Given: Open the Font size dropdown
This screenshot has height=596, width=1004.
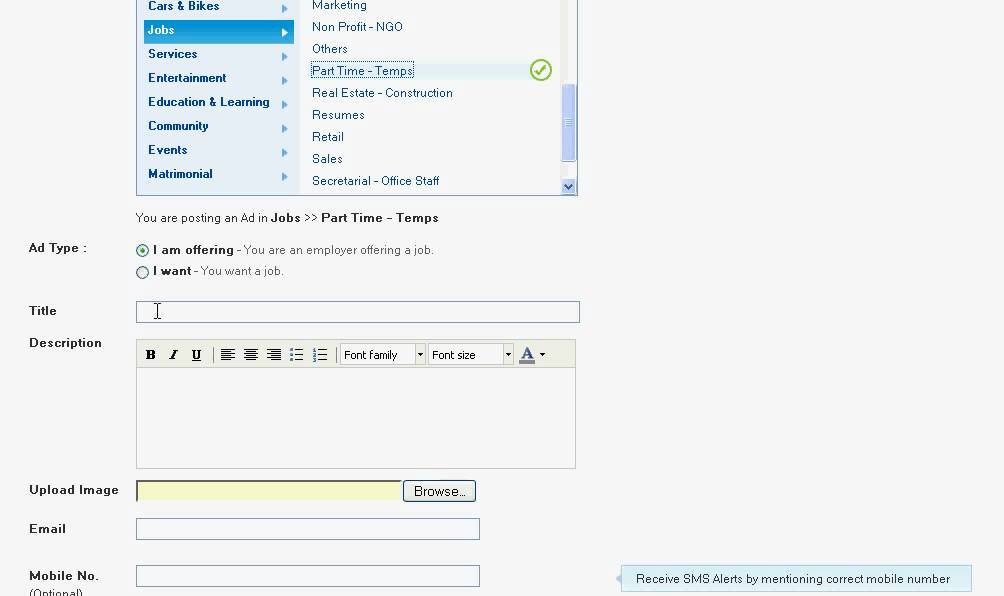Looking at the screenshot, I should (x=471, y=355).
